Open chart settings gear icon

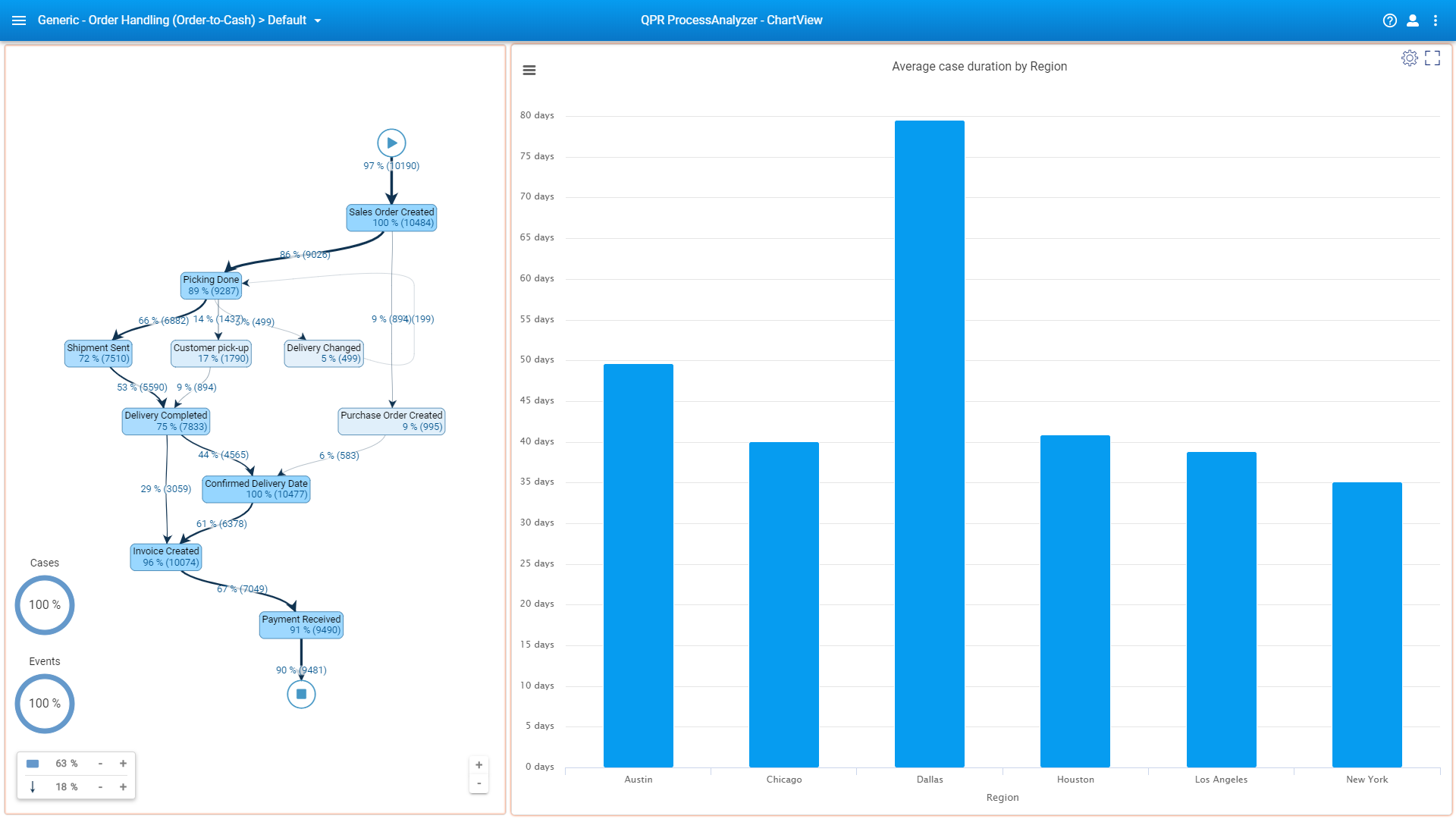[1409, 58]
